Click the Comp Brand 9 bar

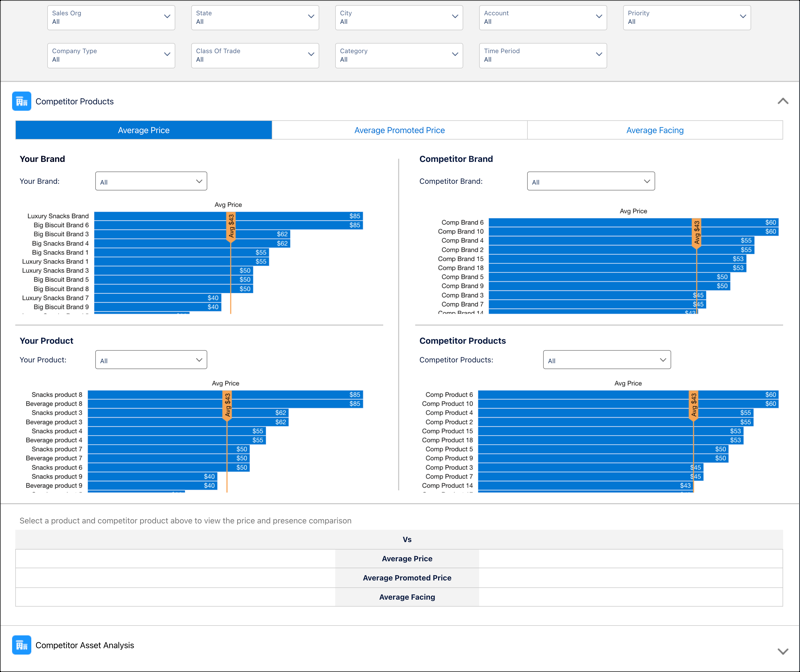(609, 286)
